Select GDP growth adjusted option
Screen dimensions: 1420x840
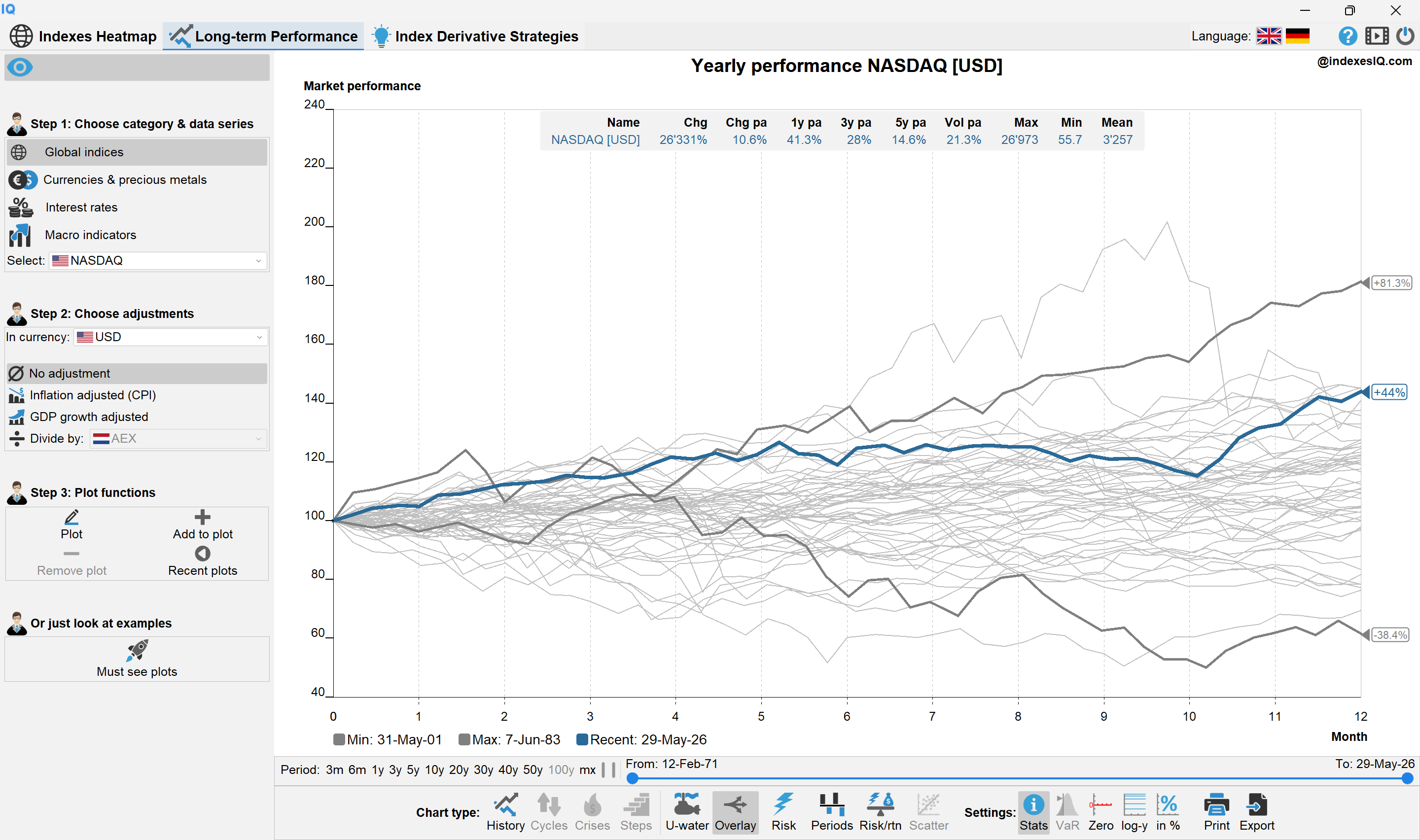pyautogui.click(x=137, y=417)
